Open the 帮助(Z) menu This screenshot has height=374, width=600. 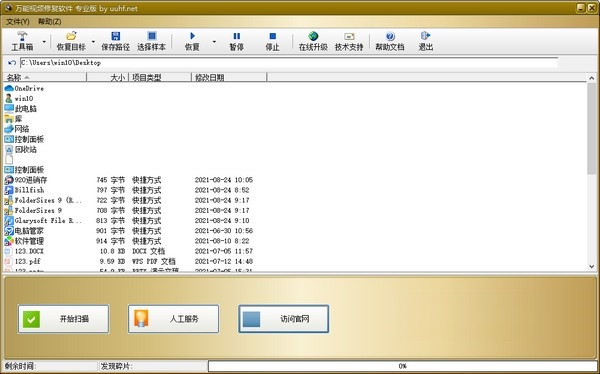tap(49, 21)
